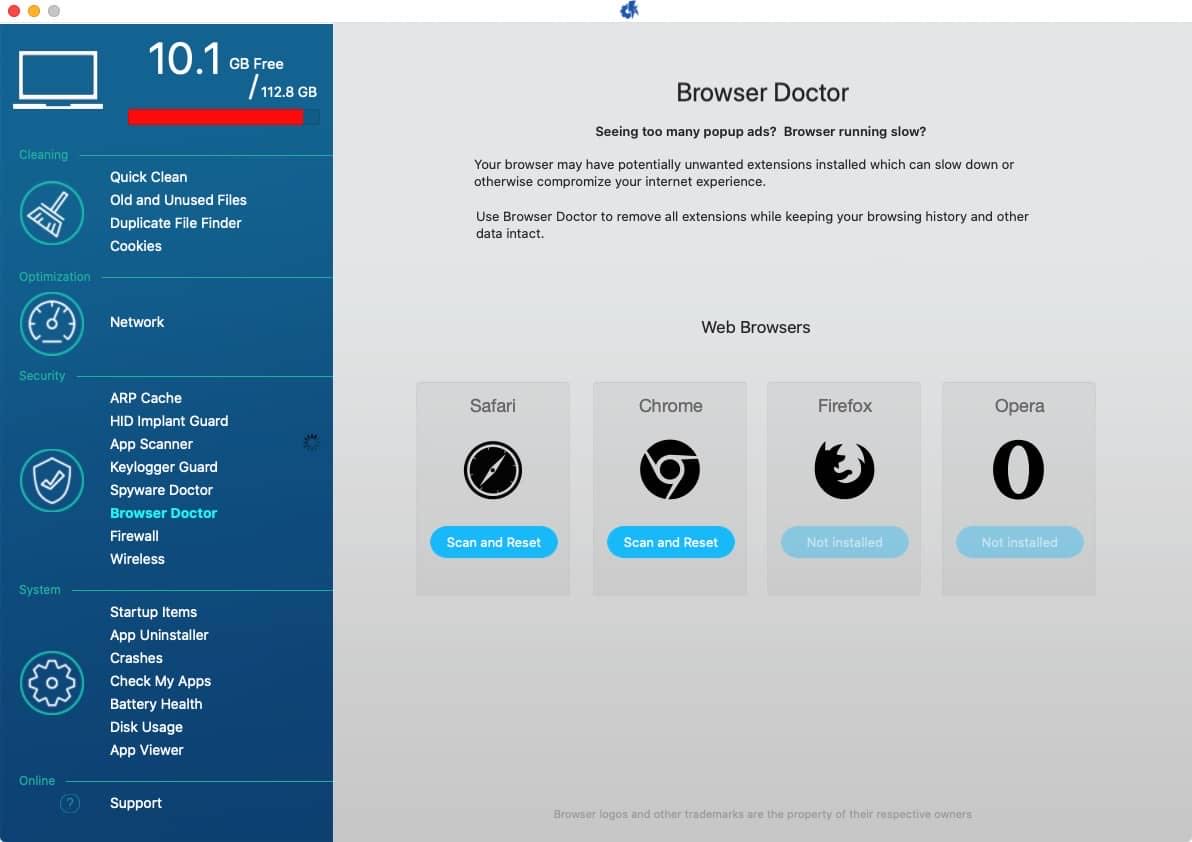
Task: Click the Support question mark icon
Action: (x=70, y=803)
